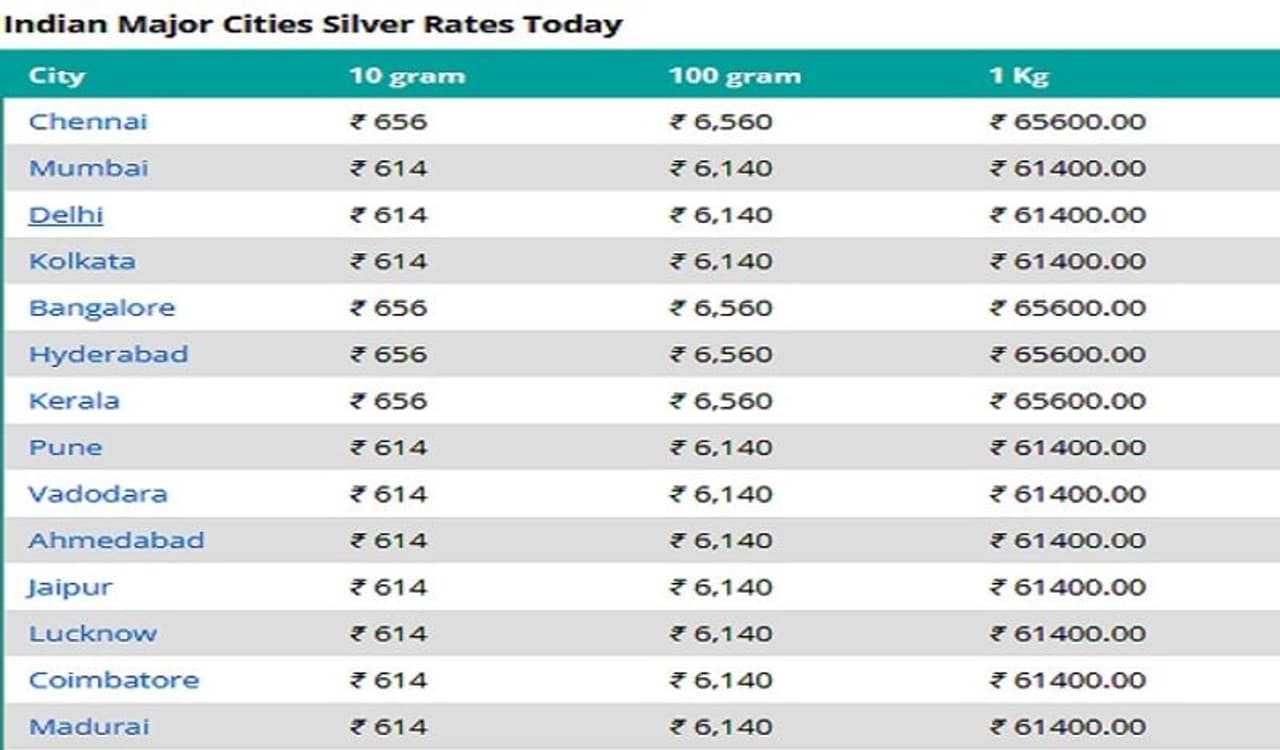Click the Ahmedabad city link

pos(116,540)
